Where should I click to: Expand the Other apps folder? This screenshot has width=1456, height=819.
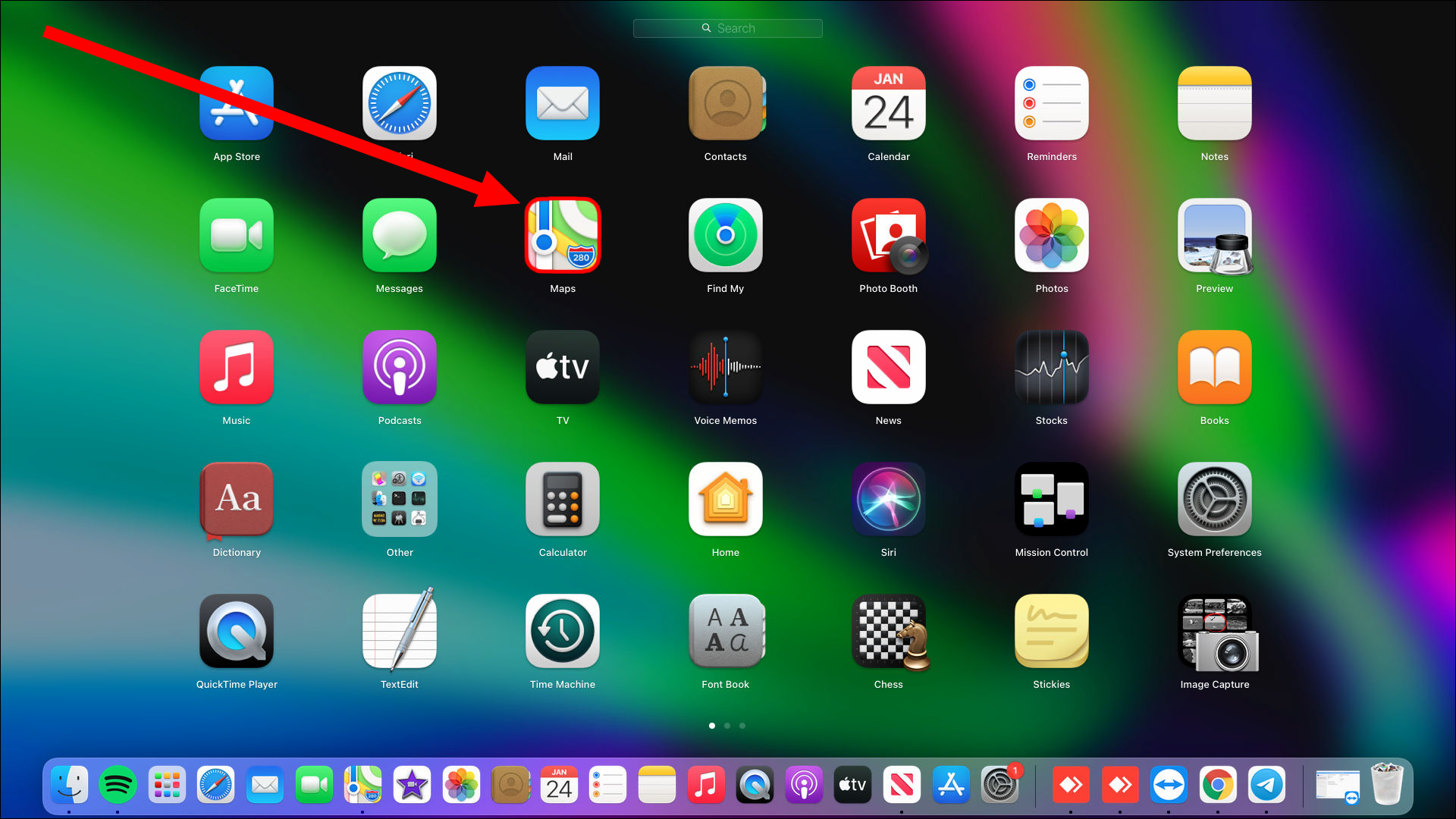click(x=400, y=499)
